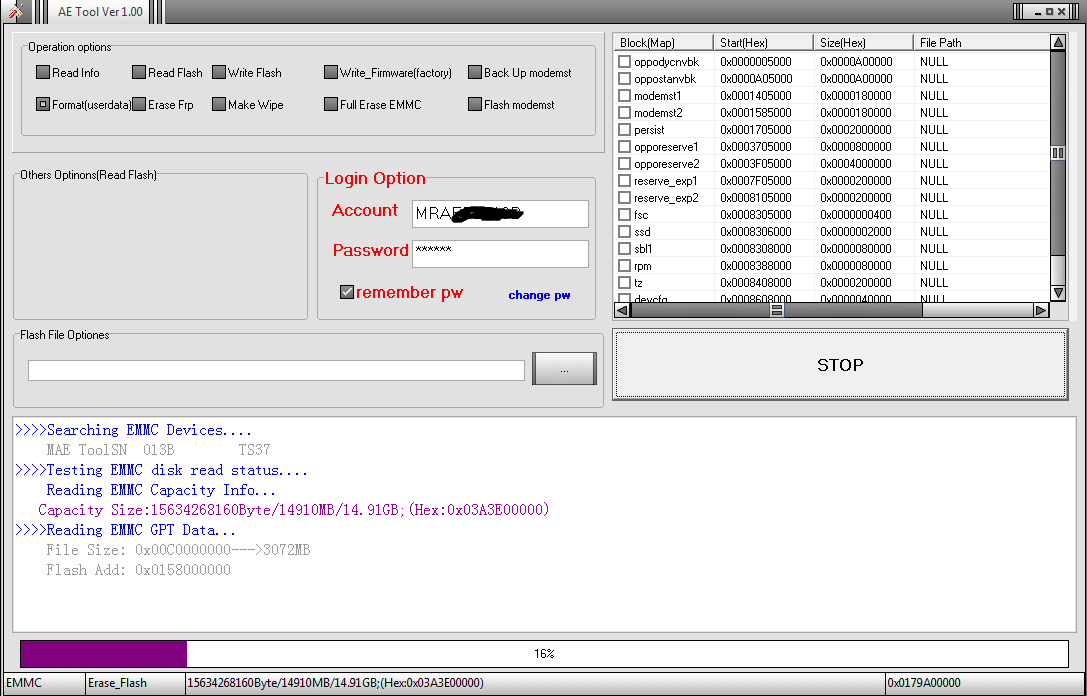The width and height of the screenshot is (1087, 696).
Task: Select modemst1 partition checkbox
Action: coord(624,96)
